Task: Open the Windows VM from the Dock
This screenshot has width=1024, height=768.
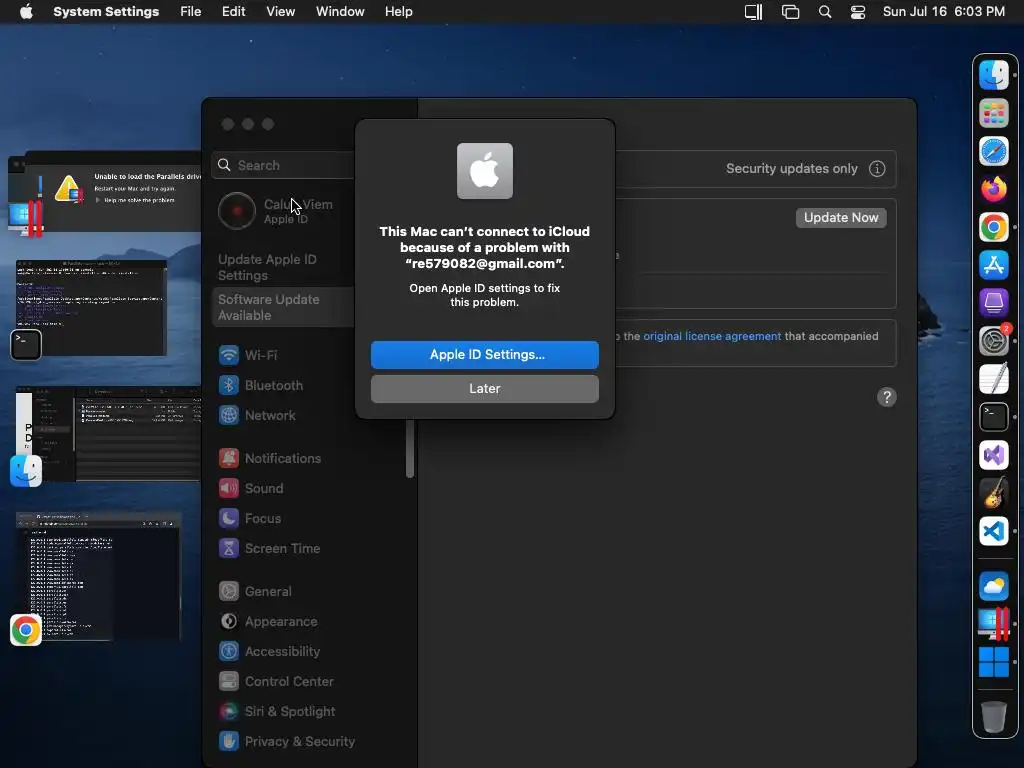Action: coord(994,662)
